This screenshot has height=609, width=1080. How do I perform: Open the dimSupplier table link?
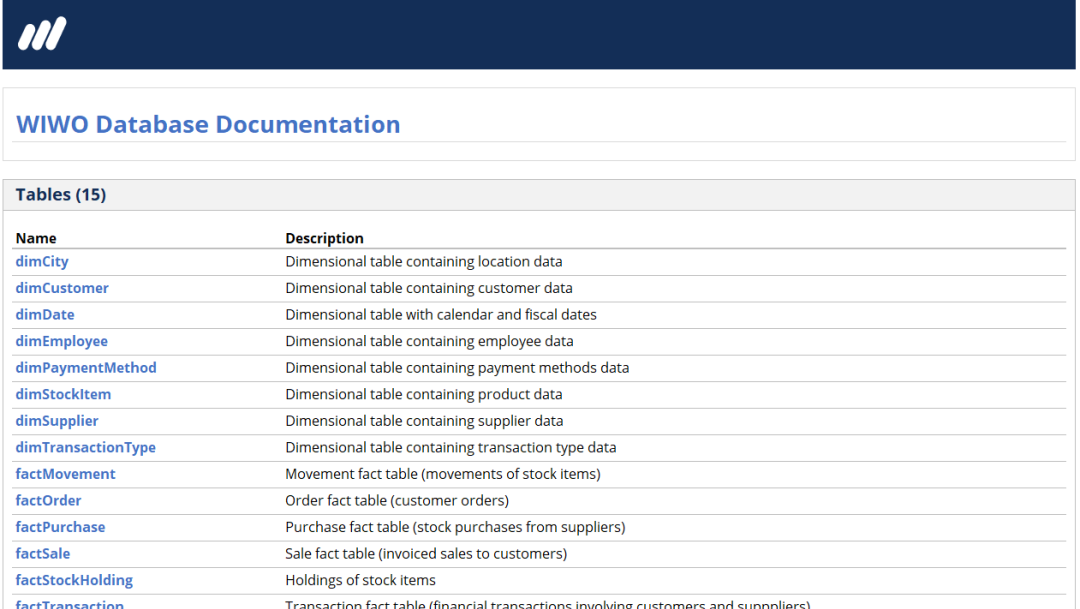click(x=57, y=421)
